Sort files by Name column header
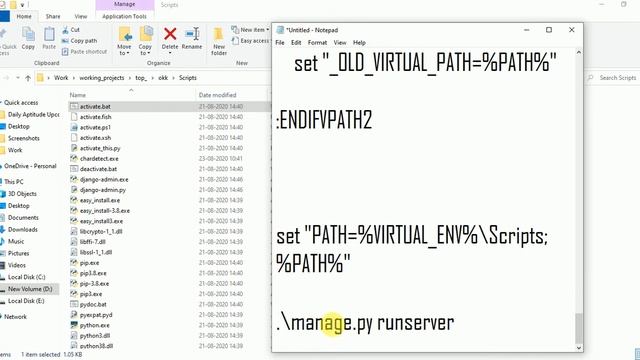Image resolution: width=640 pixels, height=360 pixels. [x=78, y=95]
